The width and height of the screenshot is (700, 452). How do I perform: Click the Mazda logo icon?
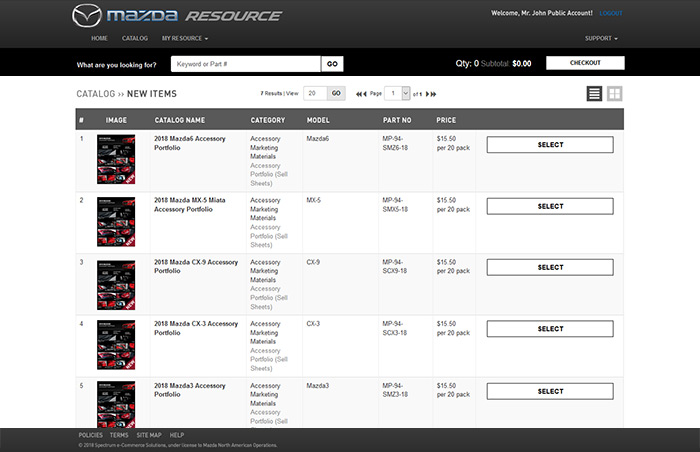87,16
